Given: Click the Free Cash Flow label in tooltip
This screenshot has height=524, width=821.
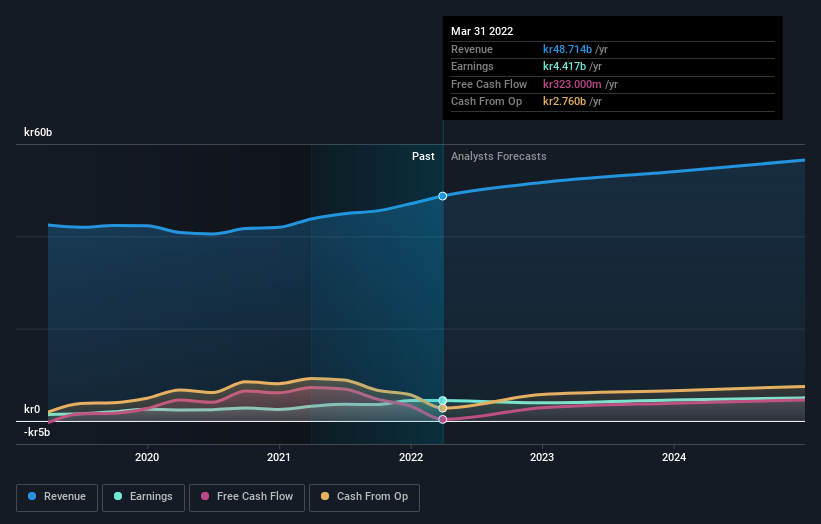Looking at the screenshot, I should 489,84.
